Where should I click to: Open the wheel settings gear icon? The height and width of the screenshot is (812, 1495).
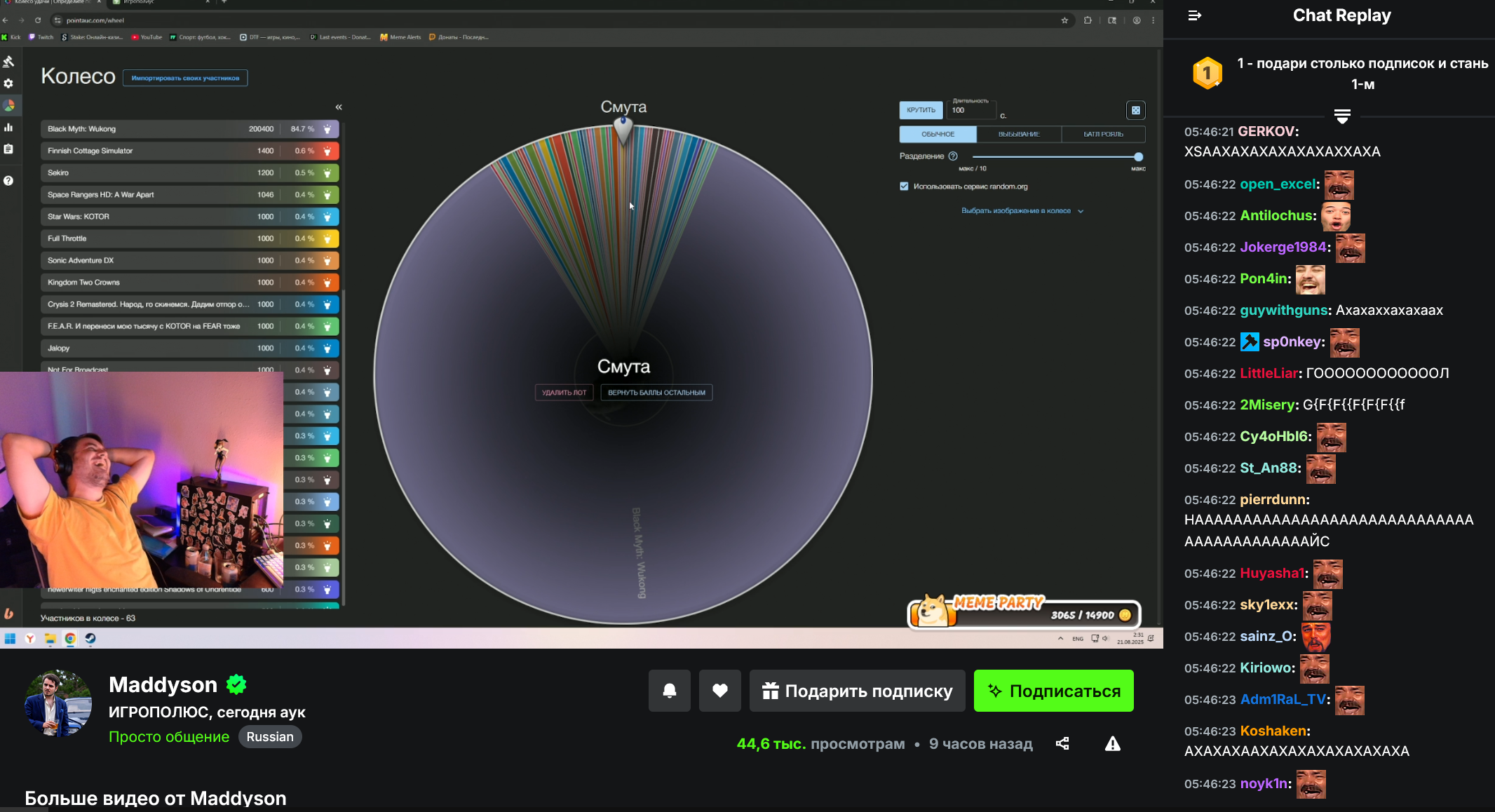8,83
